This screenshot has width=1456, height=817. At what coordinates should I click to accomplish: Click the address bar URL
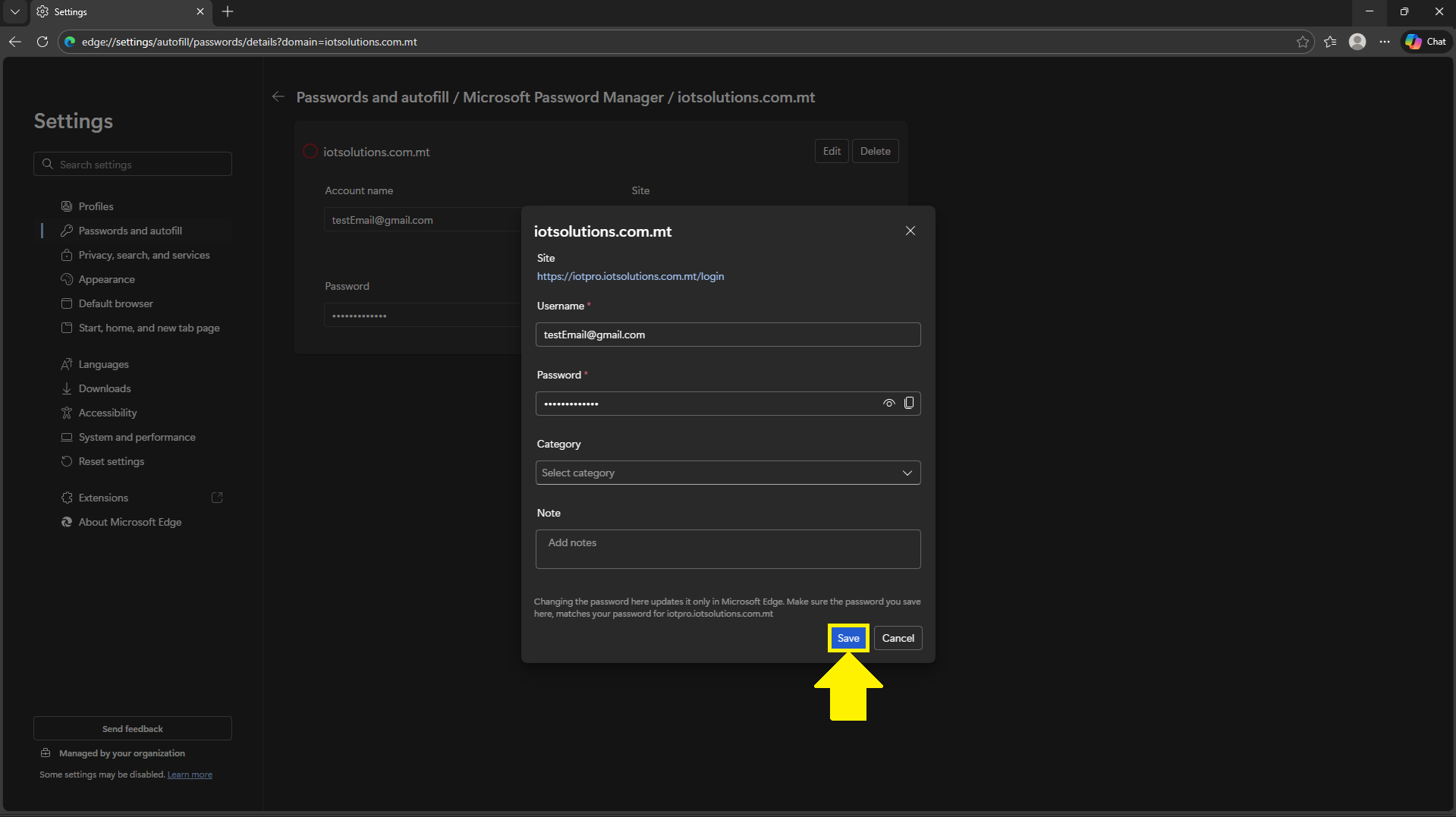point(250,42)
